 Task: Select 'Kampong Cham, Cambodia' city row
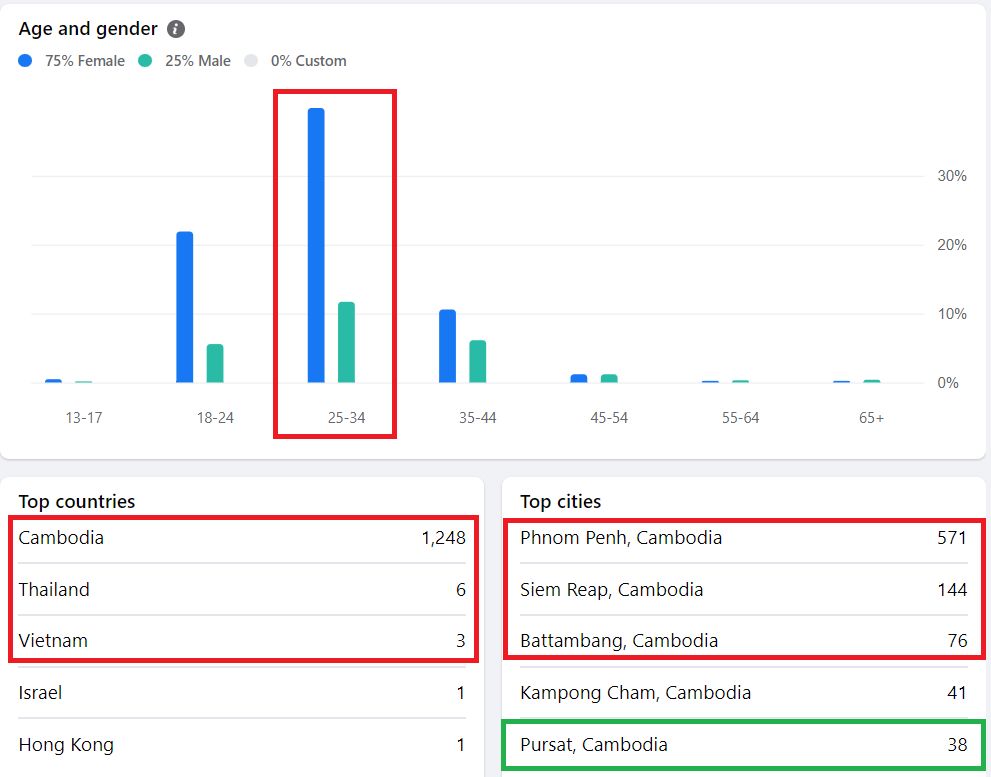coord(744,693)
